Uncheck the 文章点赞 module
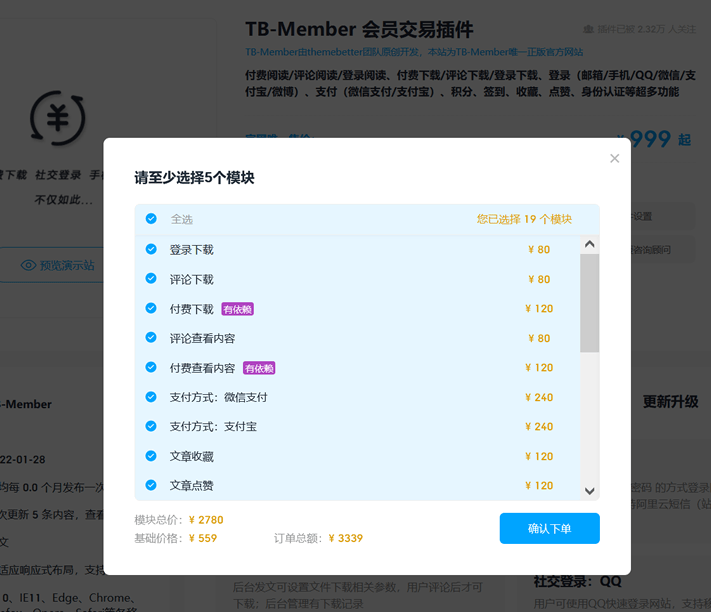This screenshot has height=612, width=711. click(151, 486)
